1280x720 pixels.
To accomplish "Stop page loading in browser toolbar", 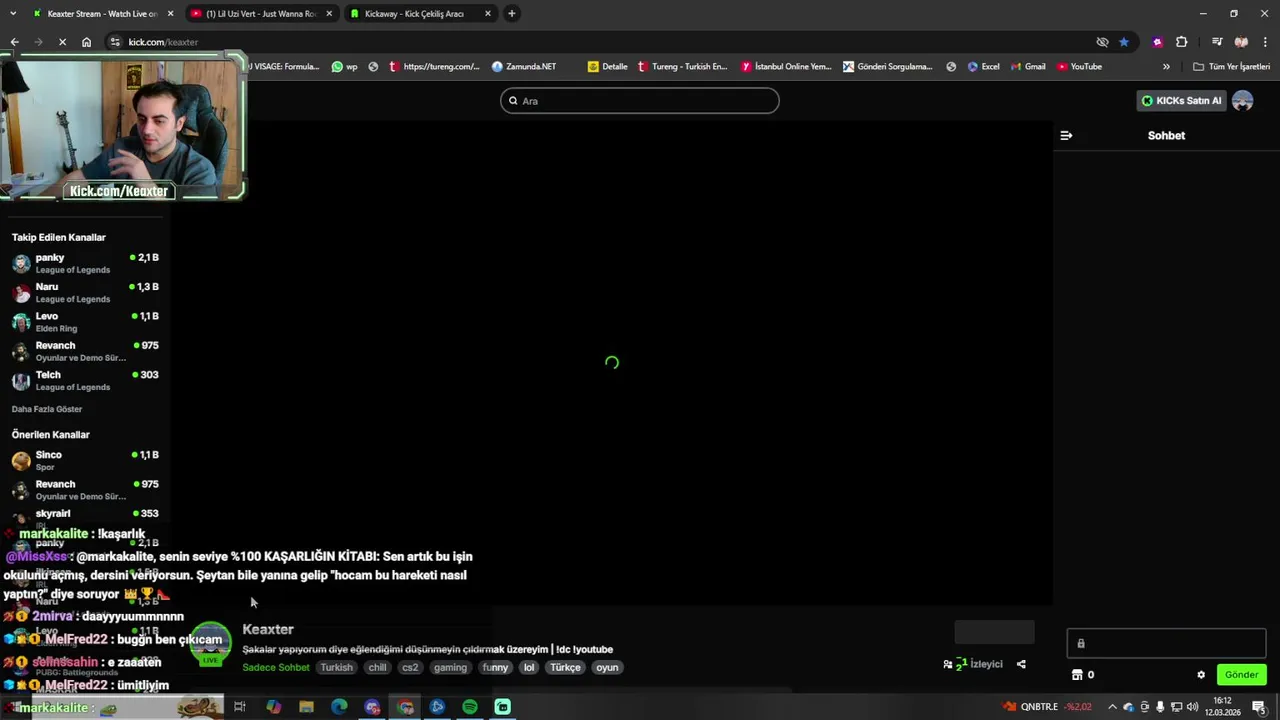I will (x=62, y=42).
